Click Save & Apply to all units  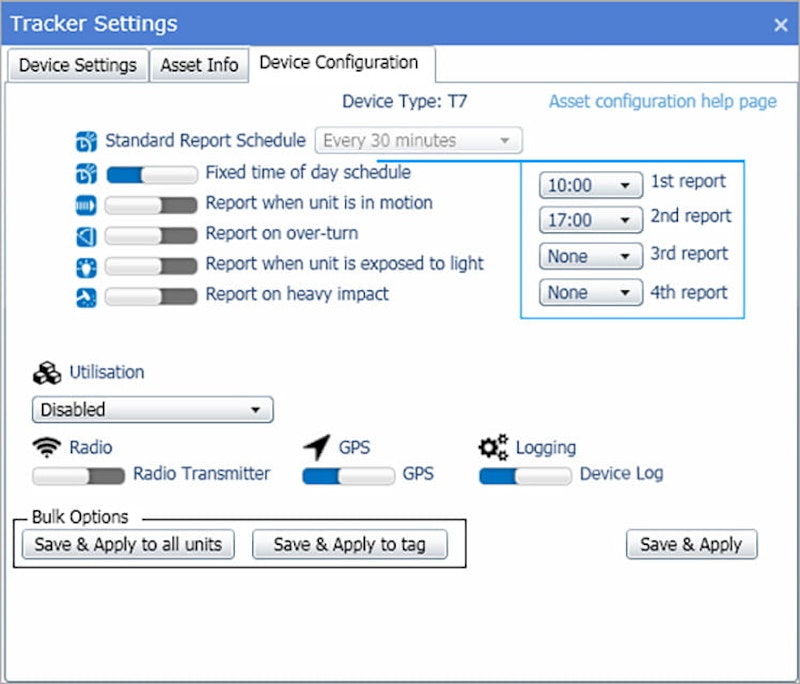click(x=129, y=544)
